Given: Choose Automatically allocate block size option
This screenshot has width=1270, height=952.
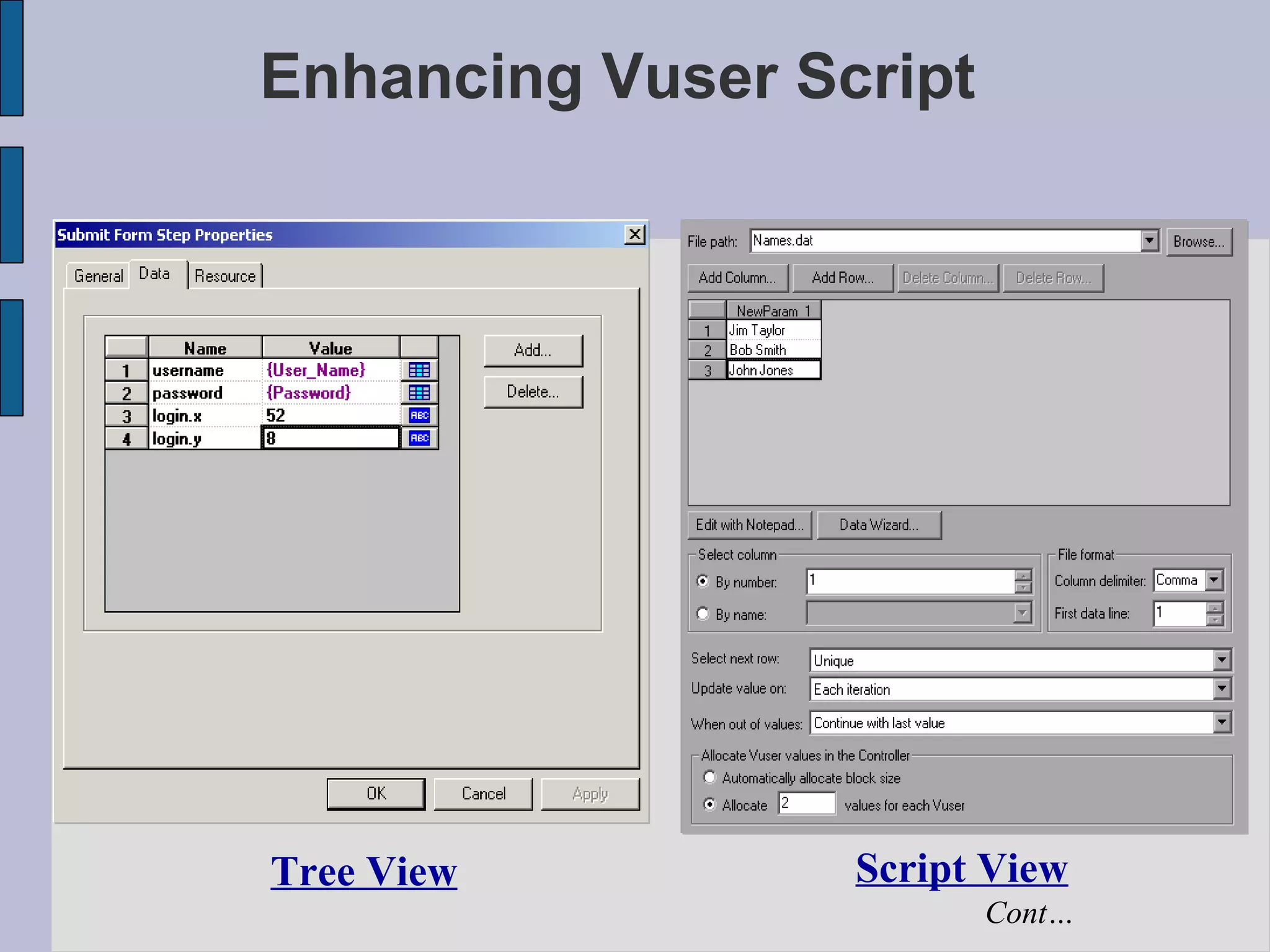Looking at the screenshot, I should click(709, 777).
